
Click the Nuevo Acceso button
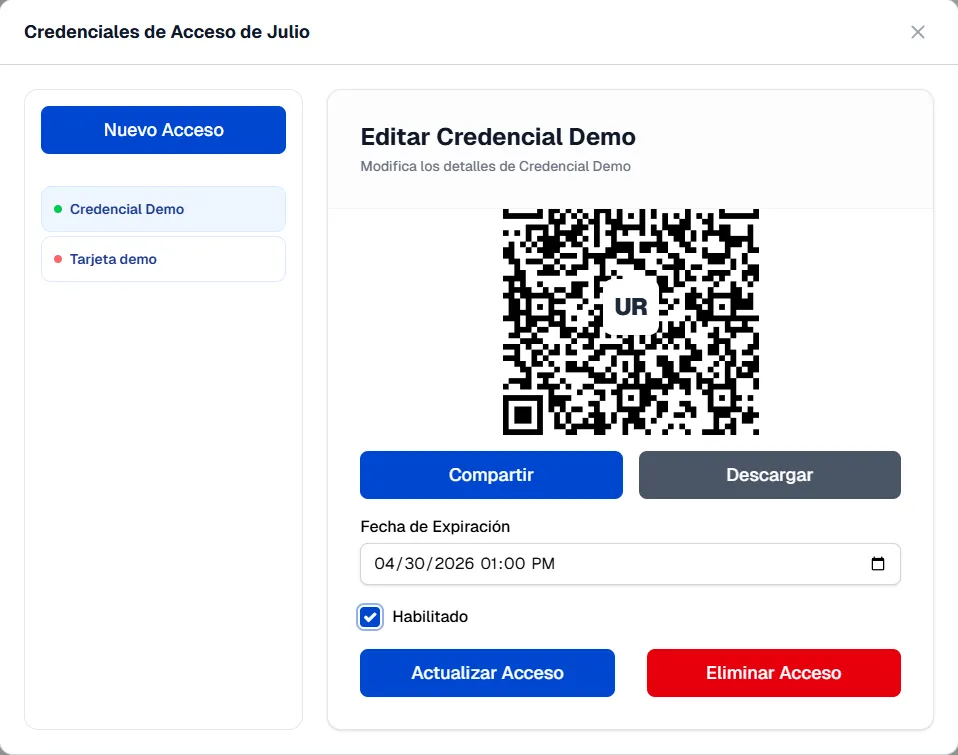(x=163, y=130)
